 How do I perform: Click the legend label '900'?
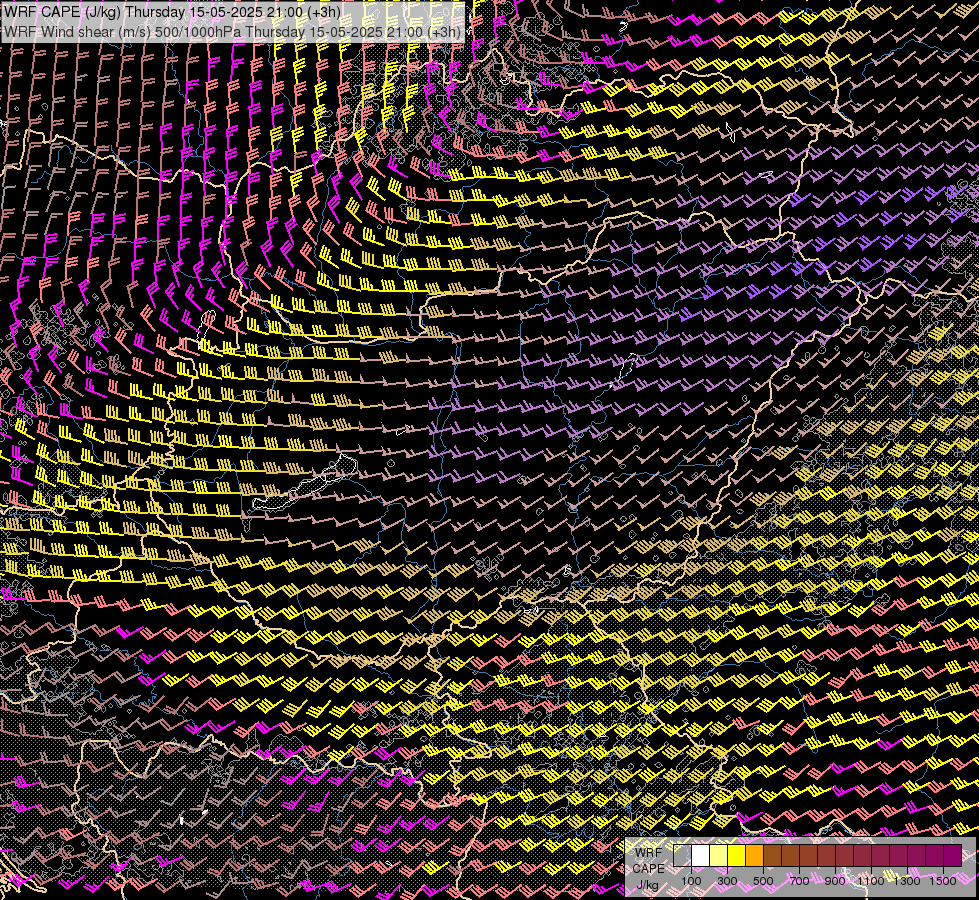point(835,881)
